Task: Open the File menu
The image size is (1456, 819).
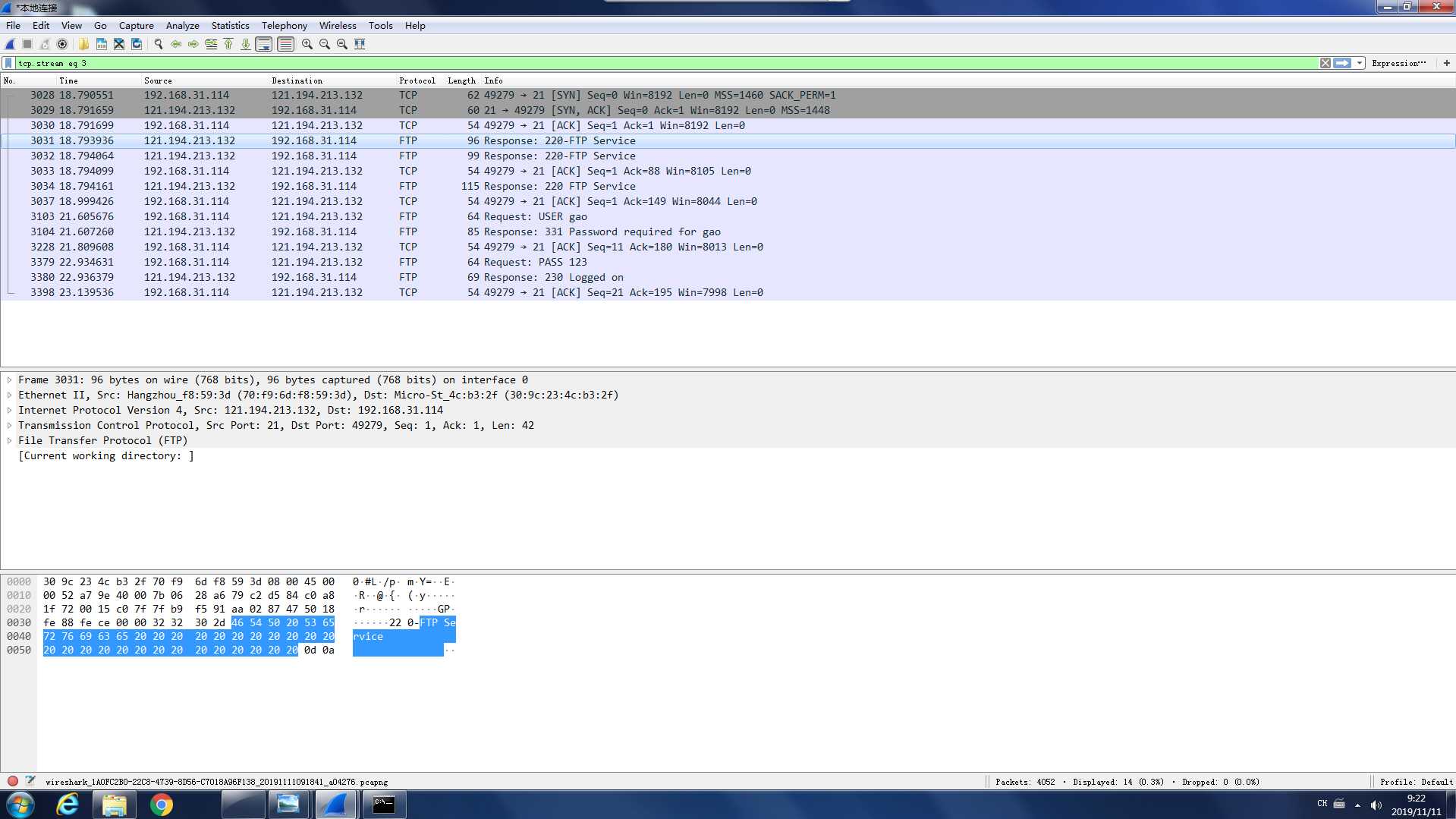Action: (13, 25)
